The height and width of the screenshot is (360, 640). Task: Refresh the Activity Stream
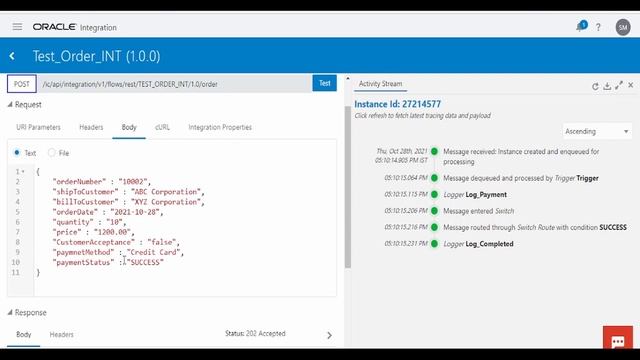pos(595,86)
